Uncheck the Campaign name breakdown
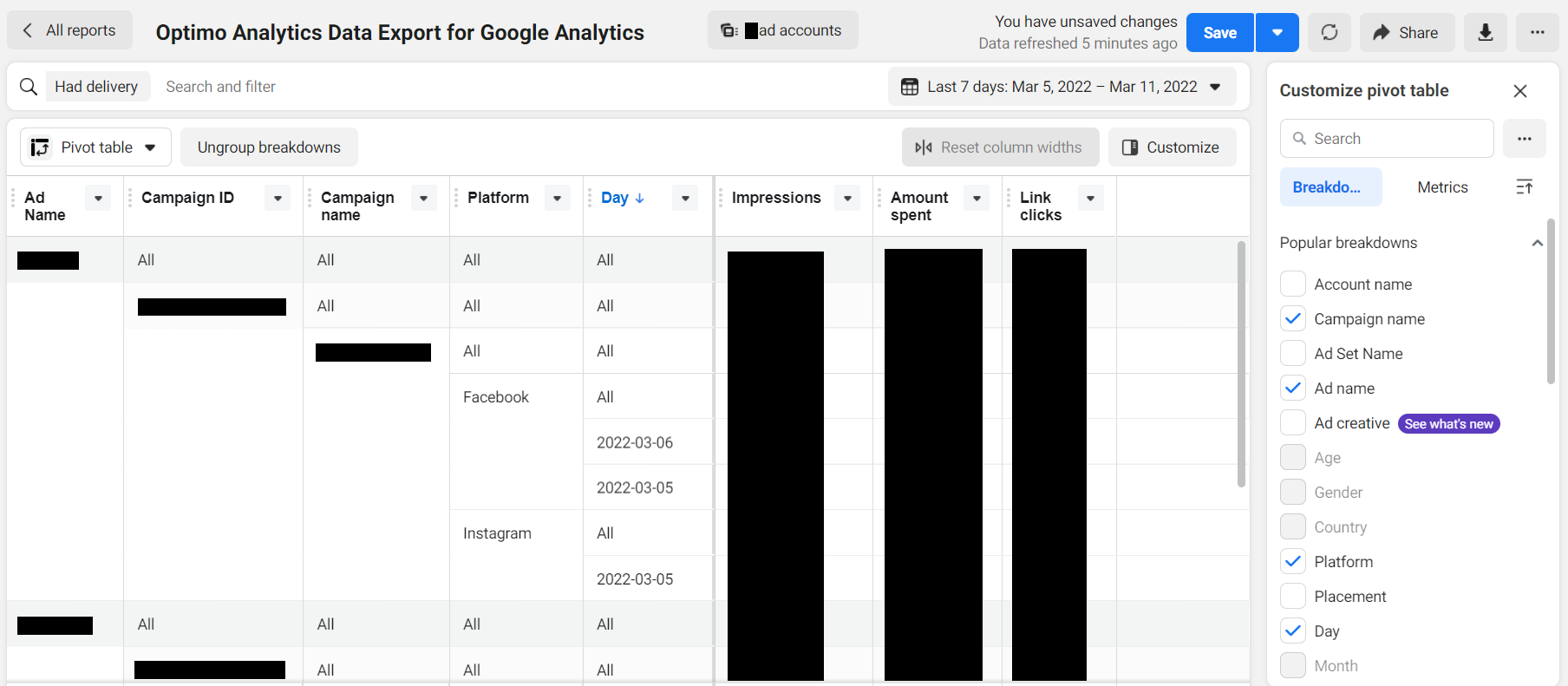1568x686 pixels. (1293, 319)
